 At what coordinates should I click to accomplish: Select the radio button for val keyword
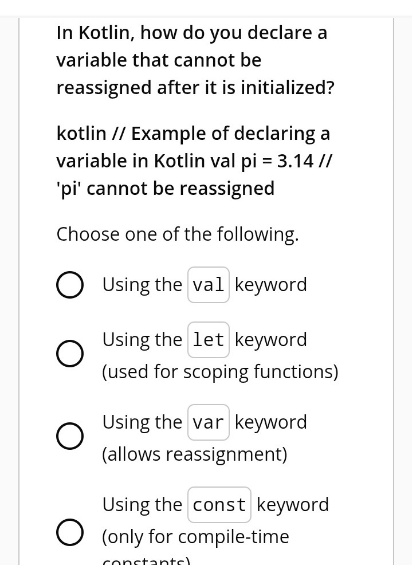pos(70,285)
